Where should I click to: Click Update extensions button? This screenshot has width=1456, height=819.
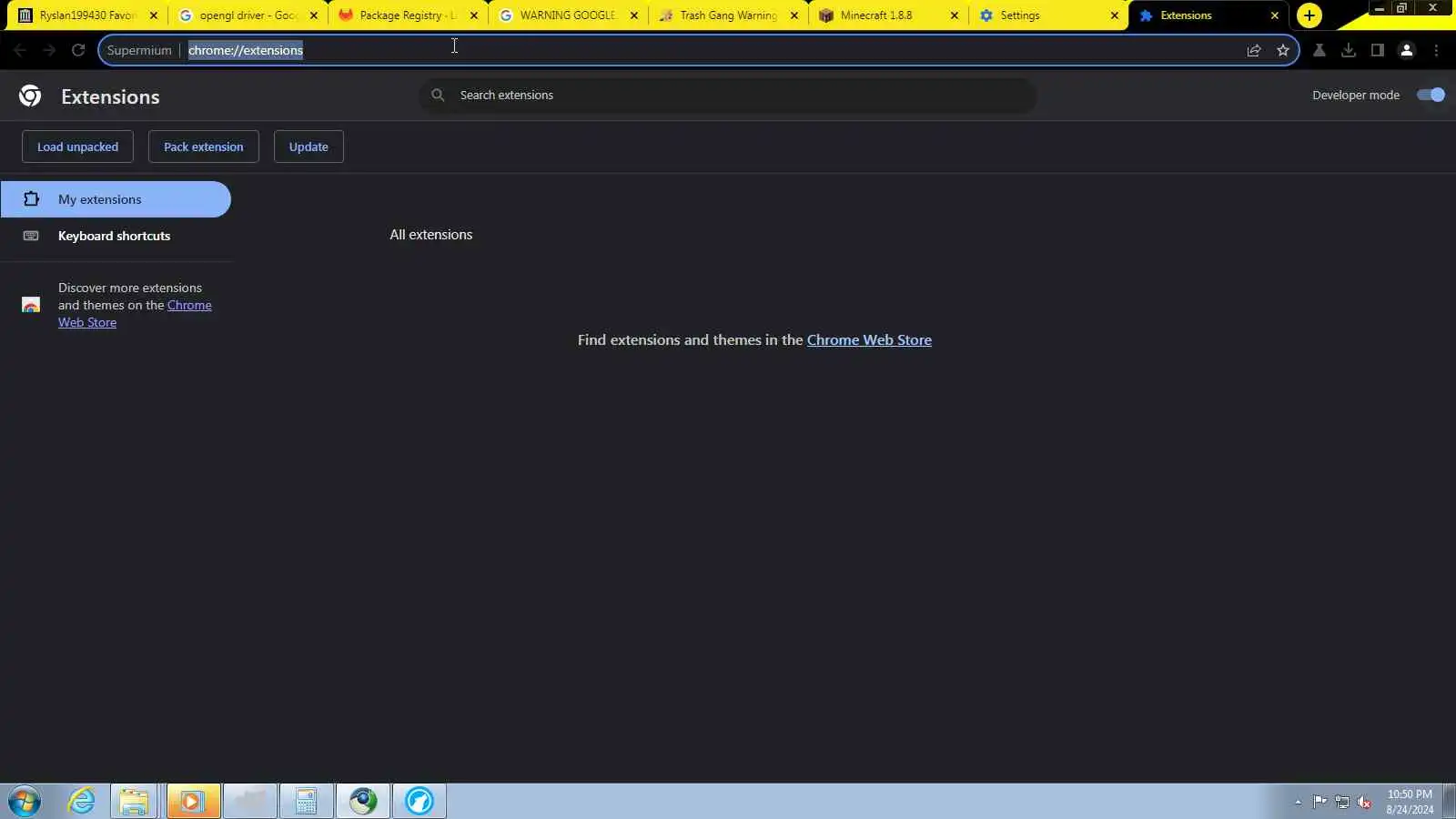click(x=308, y=147)
